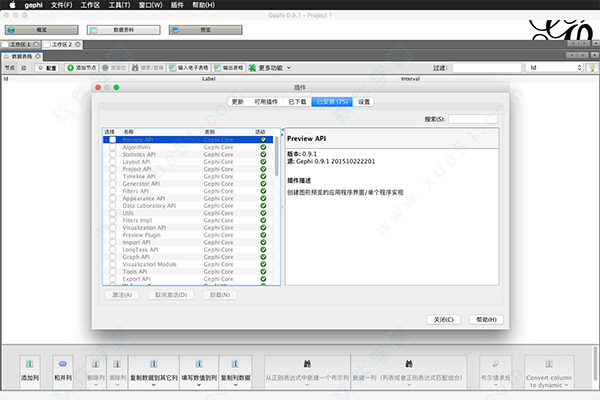Click 输出表格 export table

point(228,68)
